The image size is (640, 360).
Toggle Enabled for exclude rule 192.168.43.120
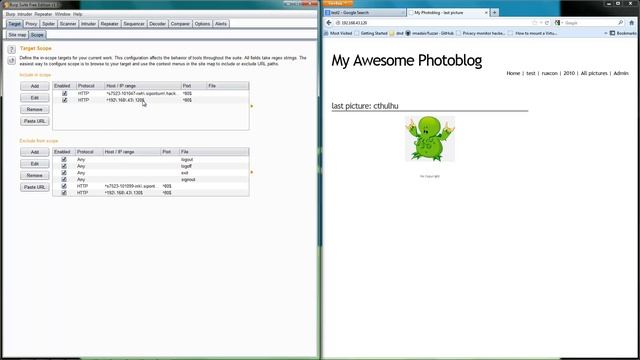pos(64,192)
